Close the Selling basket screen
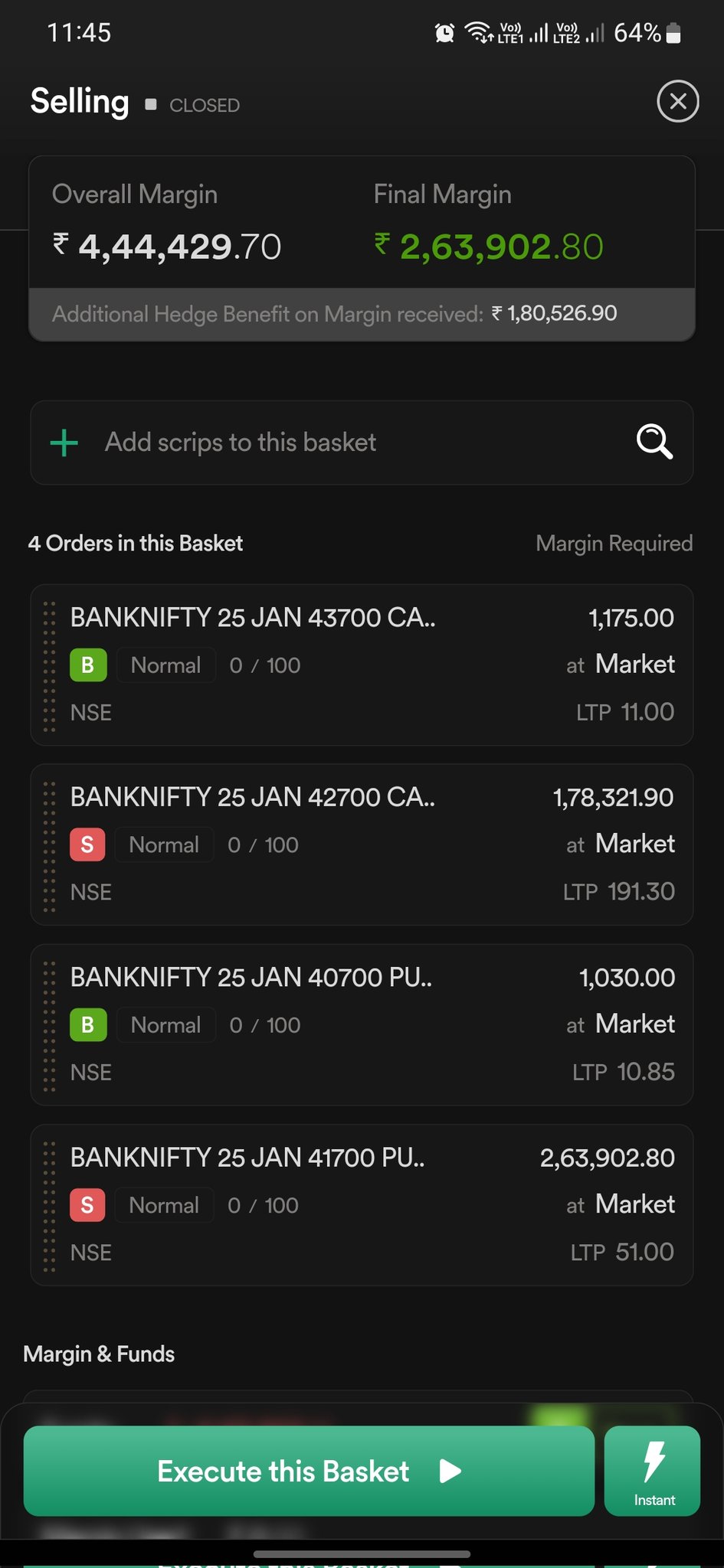Screen dimensions: 724x1568 (678, 101)
